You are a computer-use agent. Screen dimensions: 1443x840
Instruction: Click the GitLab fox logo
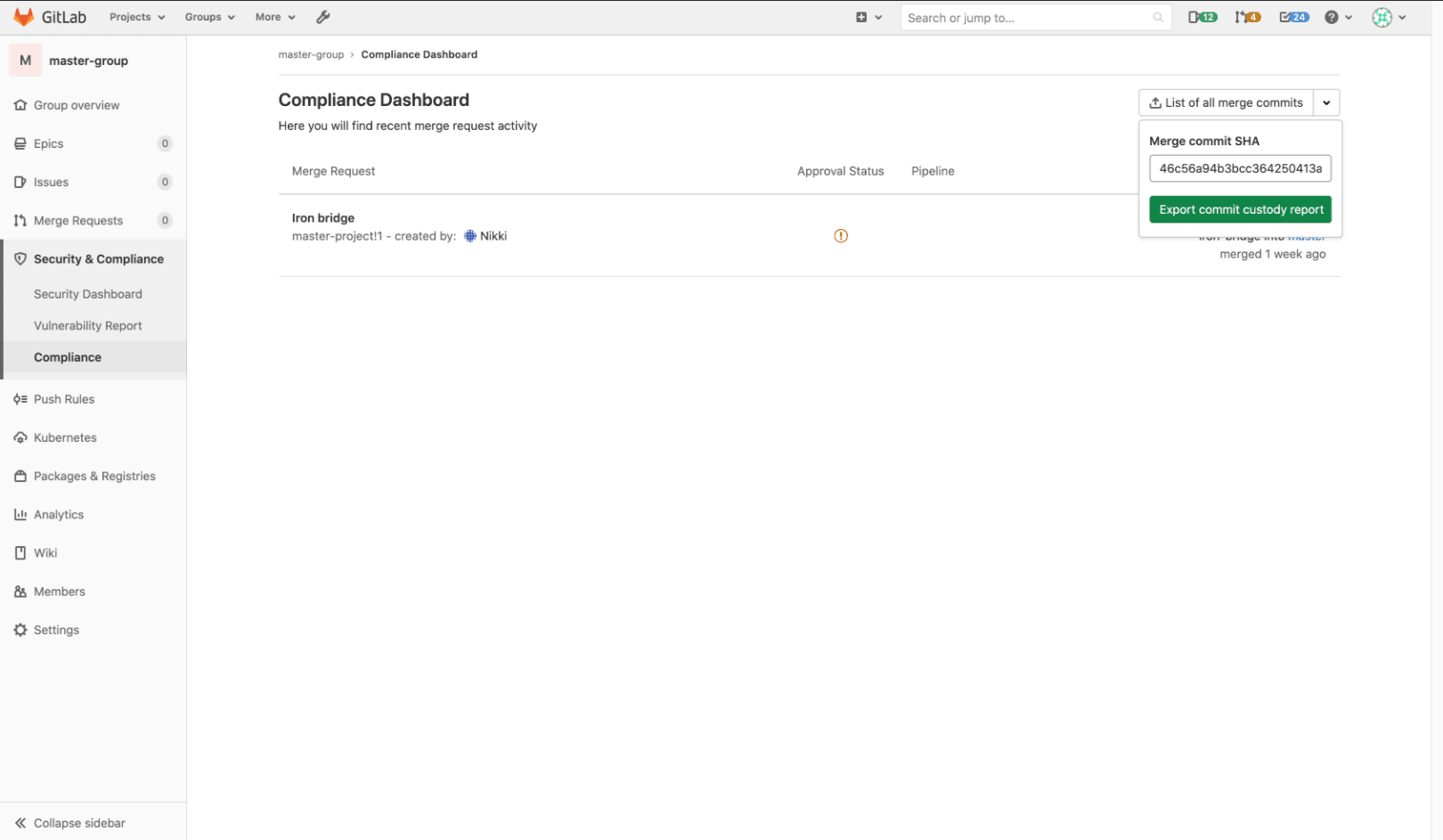tap(24, 16)
